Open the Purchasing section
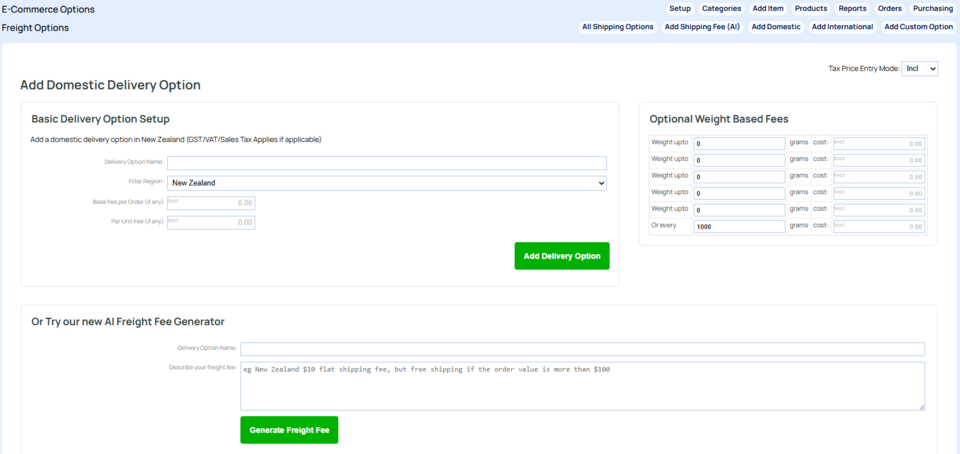Viewport: 960px width, 454px height. click(x=932, y=9)
